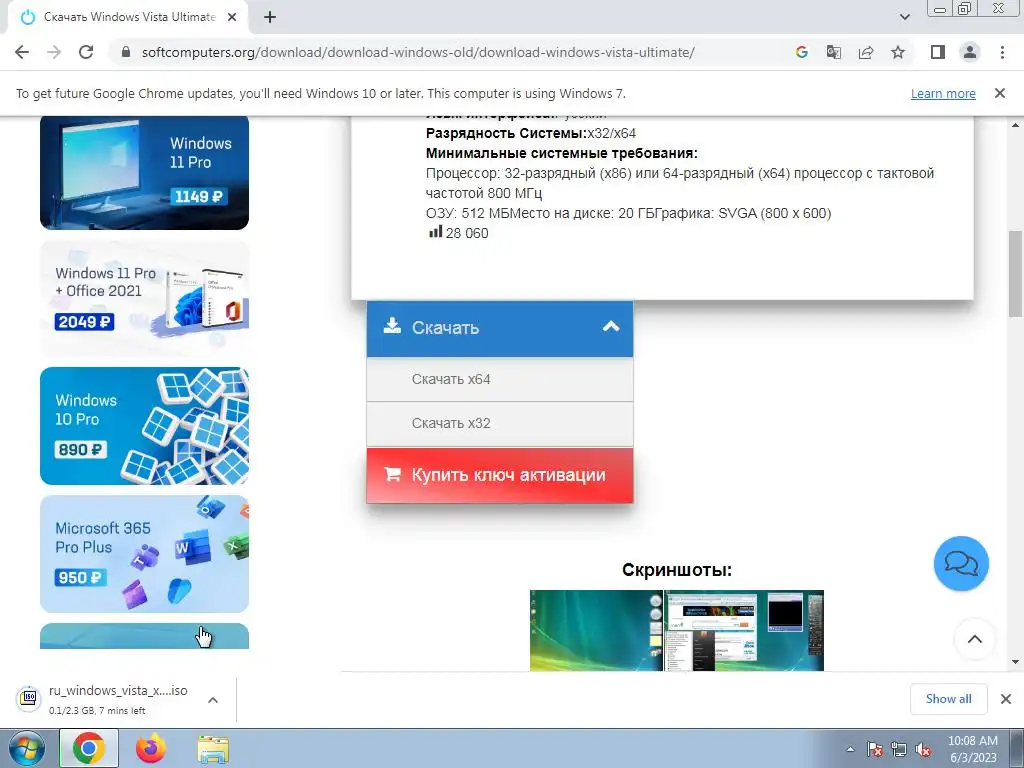Expand the download item options chevron

coord(213,700)
